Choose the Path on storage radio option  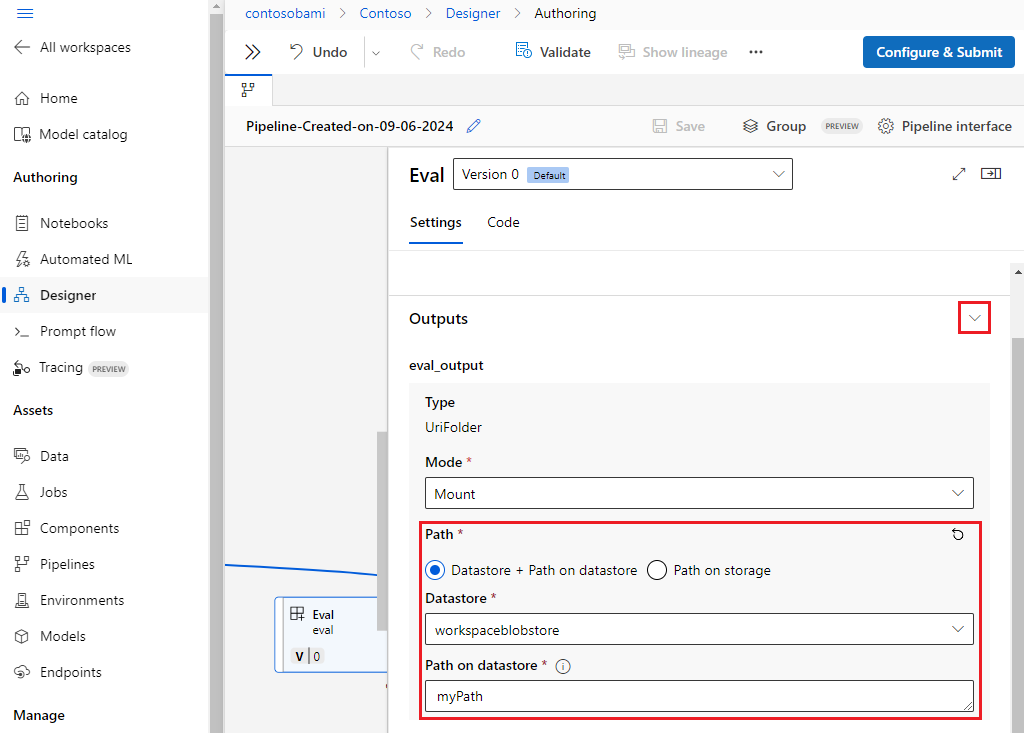[x=657, y=570]
